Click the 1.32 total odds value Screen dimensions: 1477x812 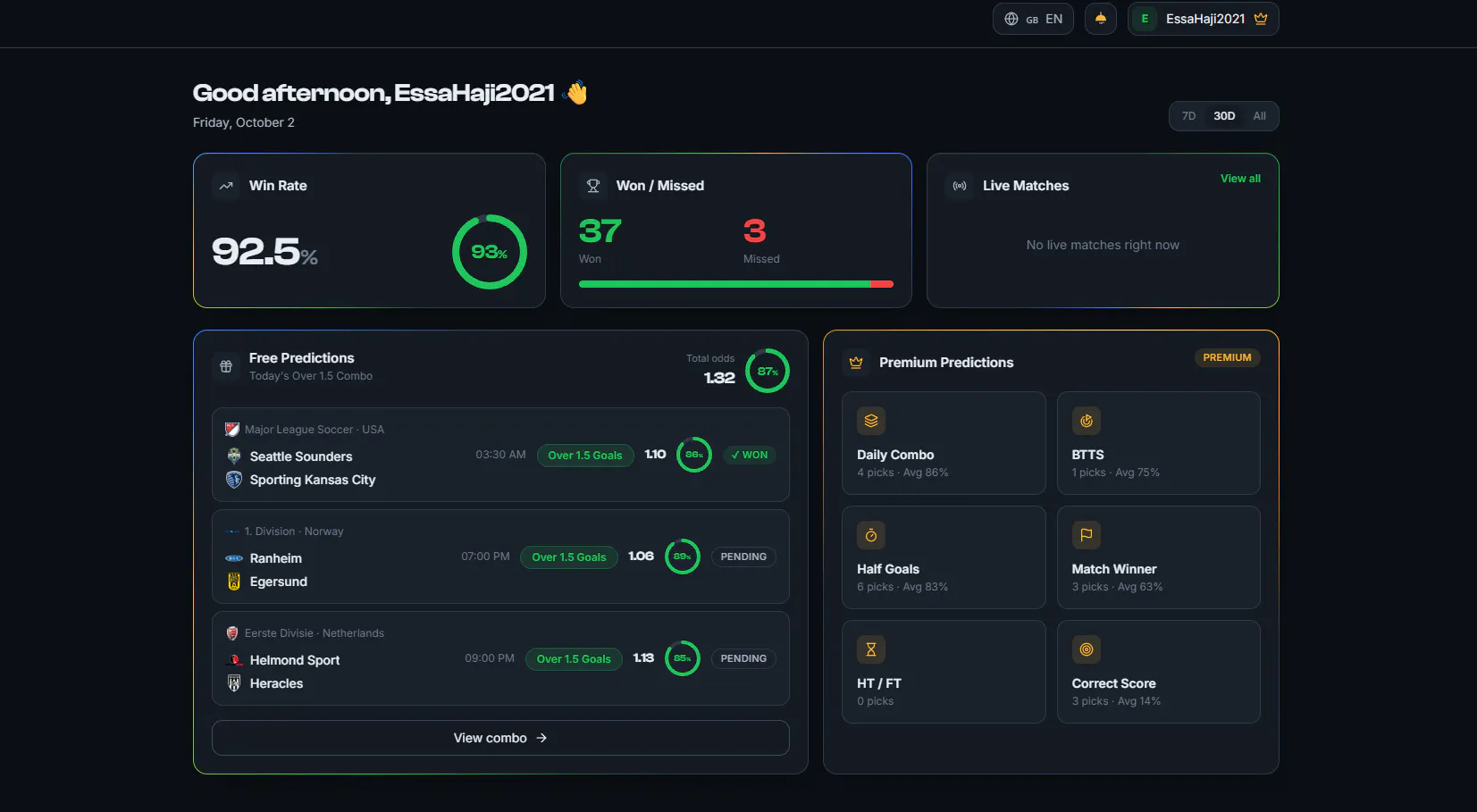pyautogui.click(x=719, y=378)
